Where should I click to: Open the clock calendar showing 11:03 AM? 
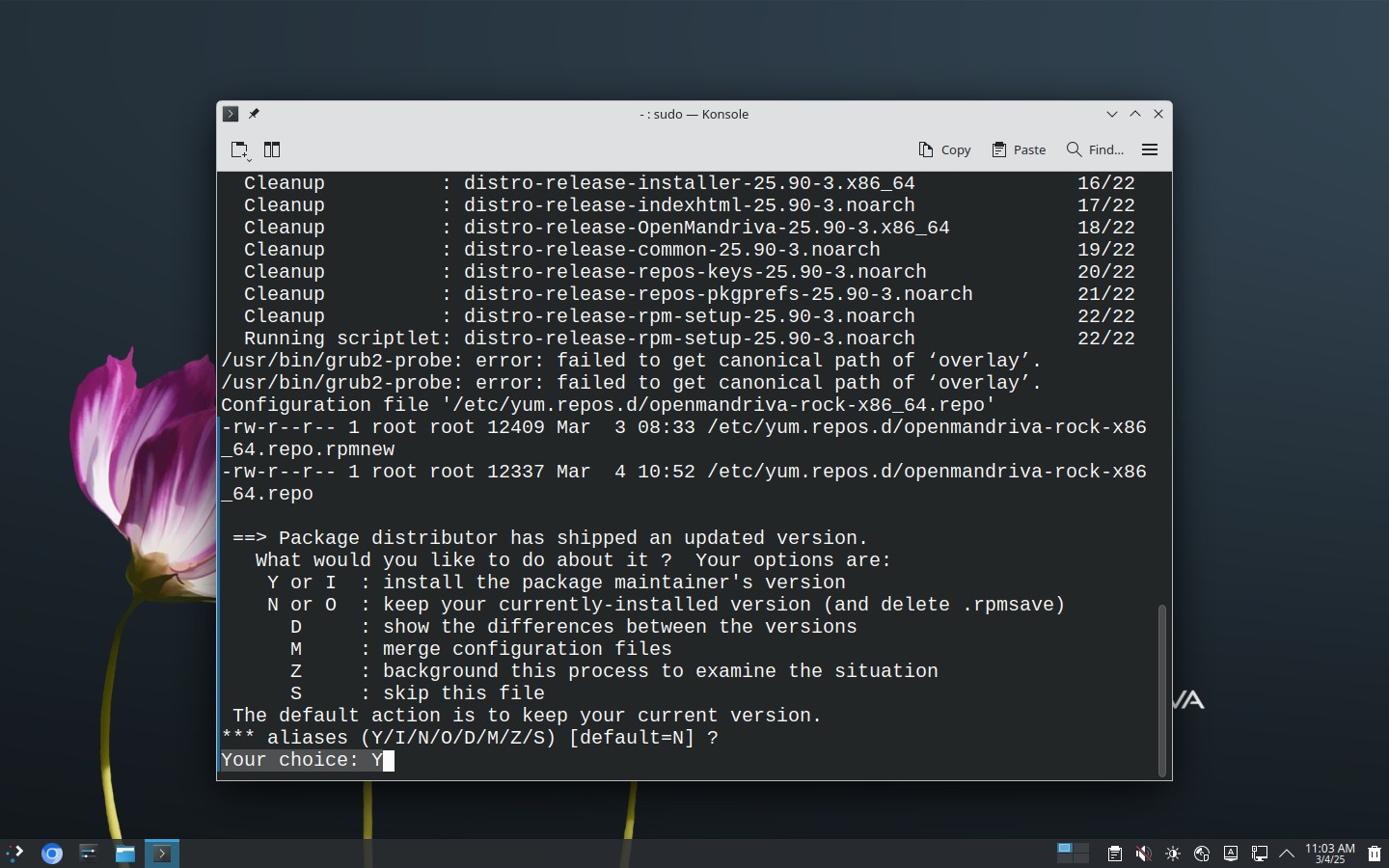pyautogui.click(x=1330, y=854)
